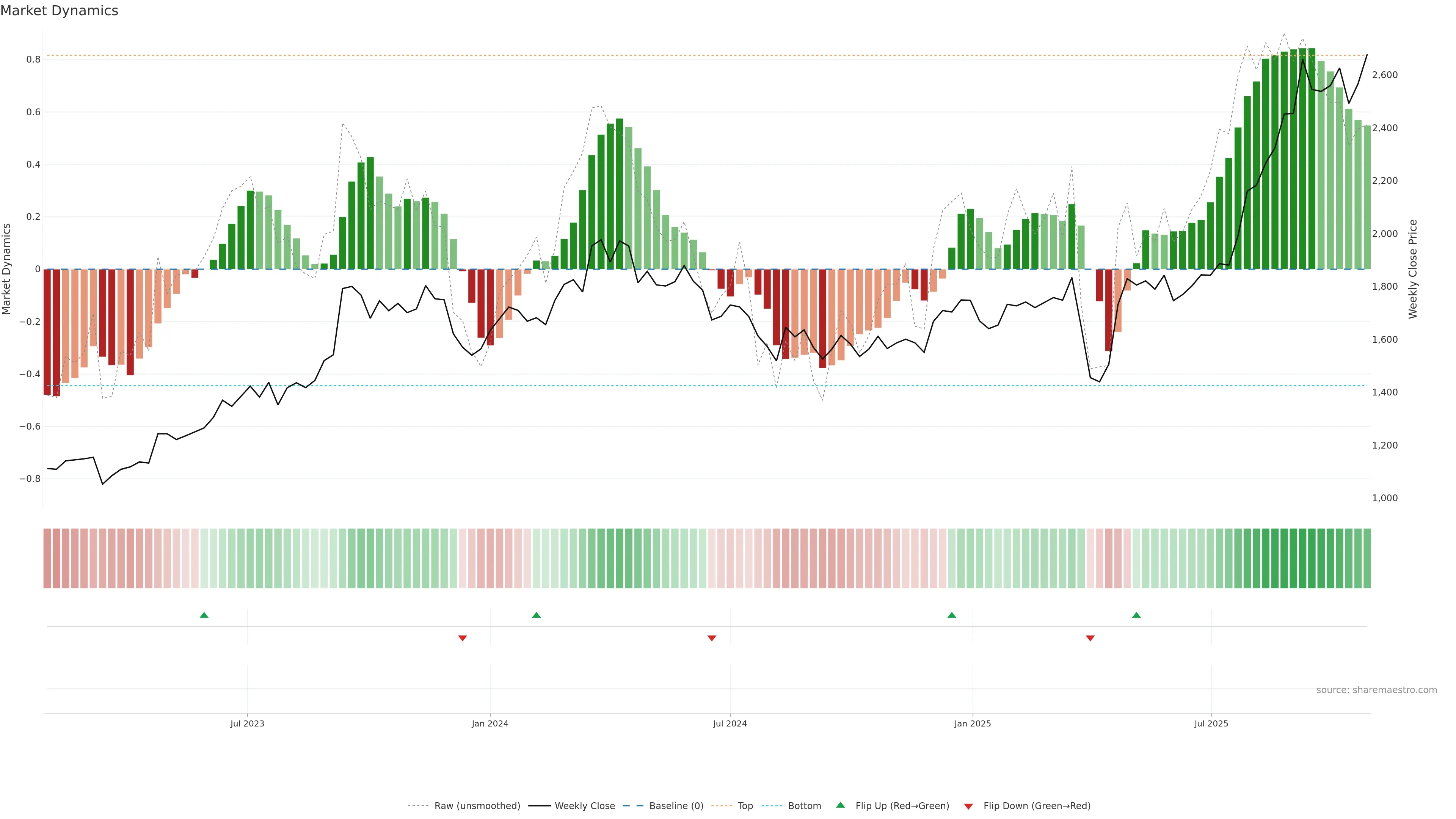Image resolution: width=1456 pixels, height=819 pixels.
Task: Toggle the Weekly Close legend entry
Action: 584,806
